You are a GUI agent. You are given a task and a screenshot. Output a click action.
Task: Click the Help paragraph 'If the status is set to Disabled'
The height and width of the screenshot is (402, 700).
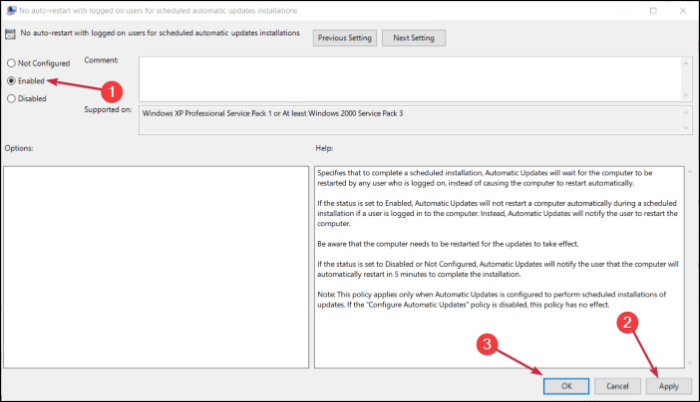click(498, 269)
